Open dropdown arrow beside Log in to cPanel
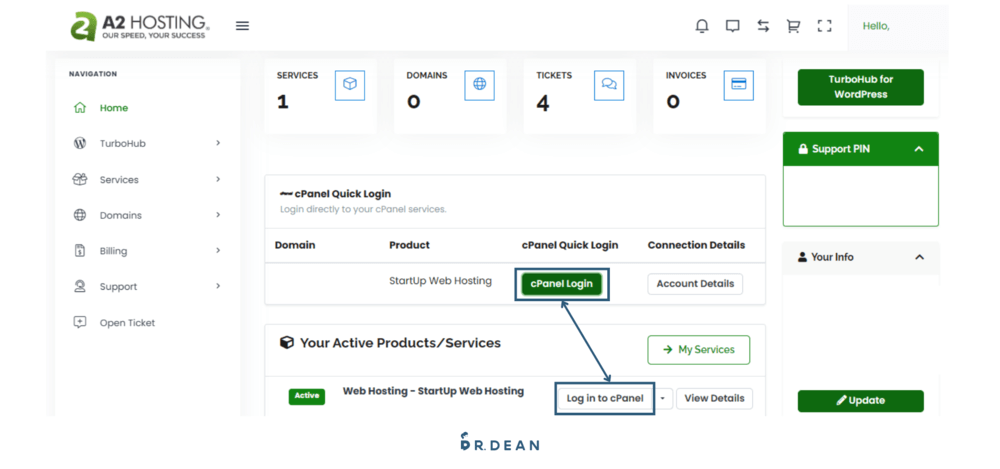Screen dimensions: 1000x469 pos(663,398)
